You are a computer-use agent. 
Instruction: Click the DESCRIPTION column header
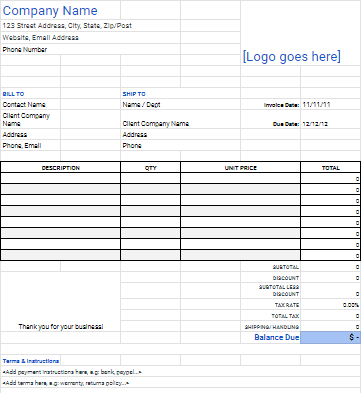click(61, 168)
